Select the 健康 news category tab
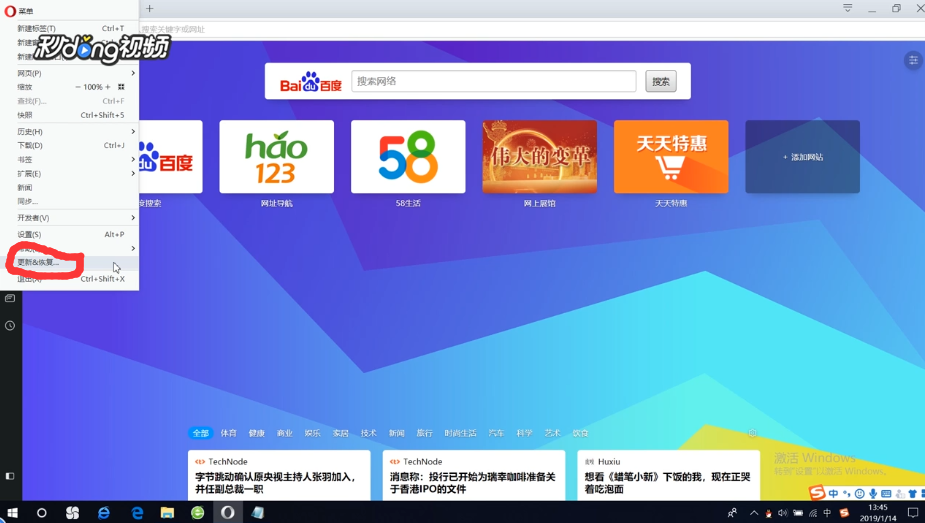 tap(257, 433)
